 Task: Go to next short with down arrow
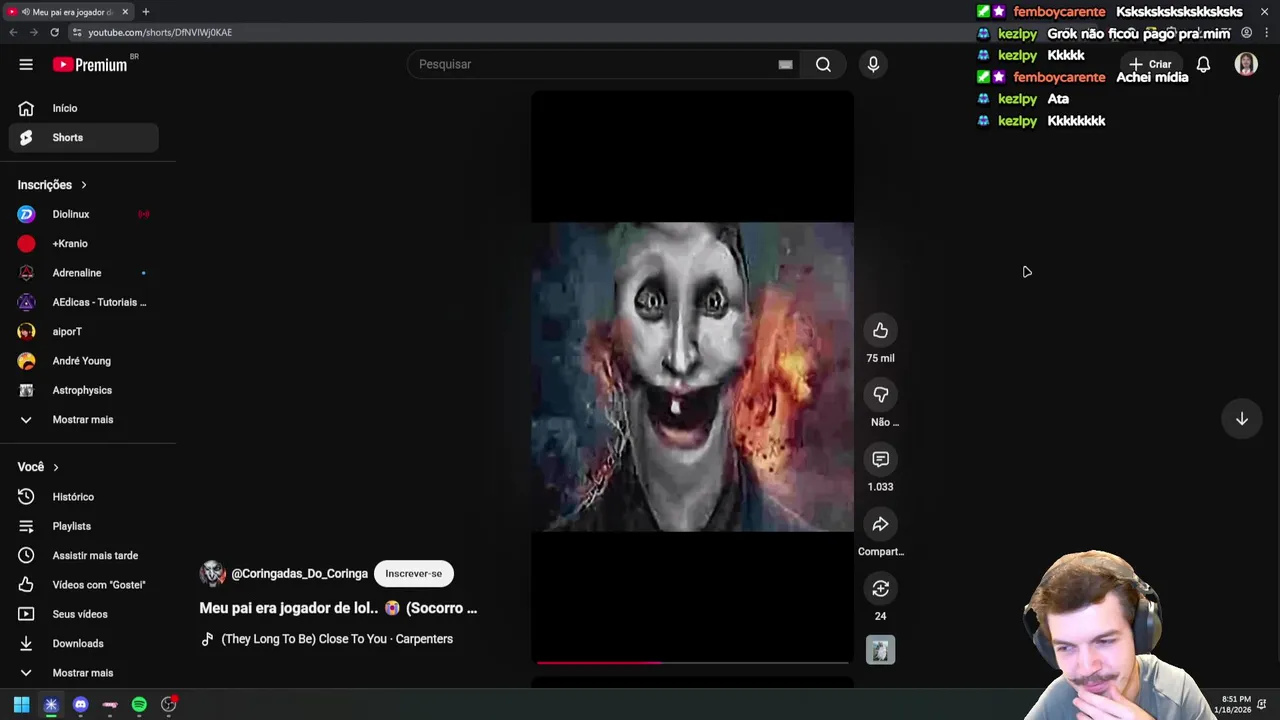click(x=1241, y=419)
